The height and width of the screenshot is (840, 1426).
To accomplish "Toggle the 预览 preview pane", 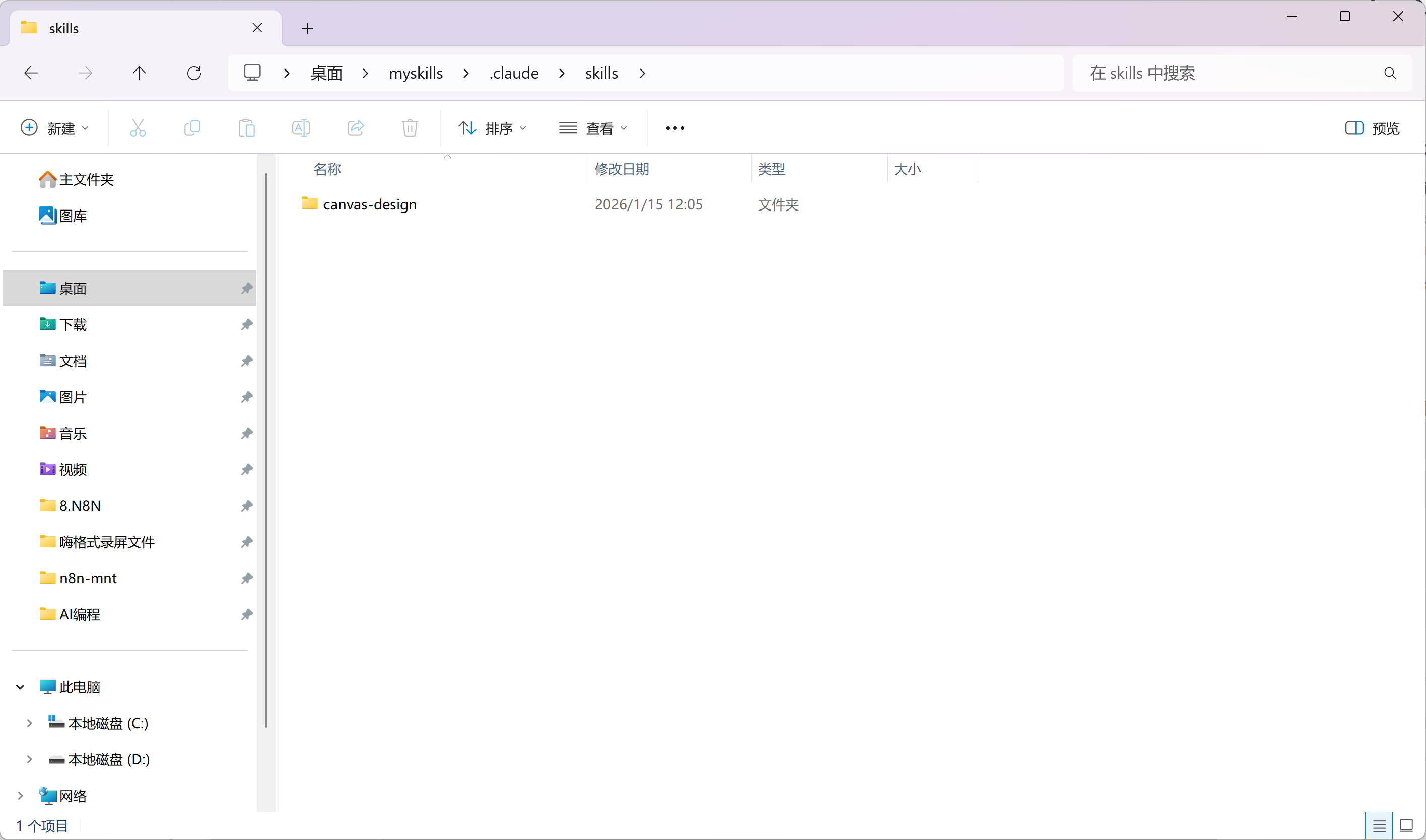I will coord(1372,128).
